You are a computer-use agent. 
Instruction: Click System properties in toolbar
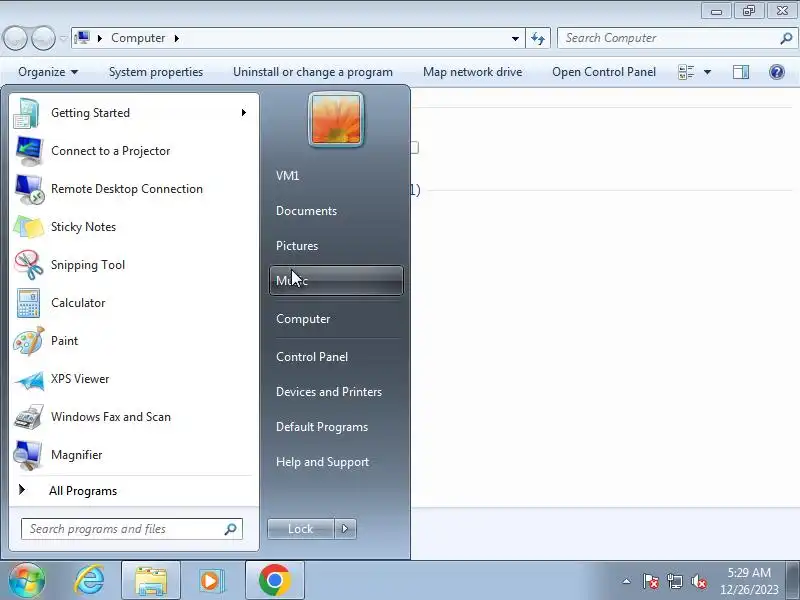click(x=156, y=72)
